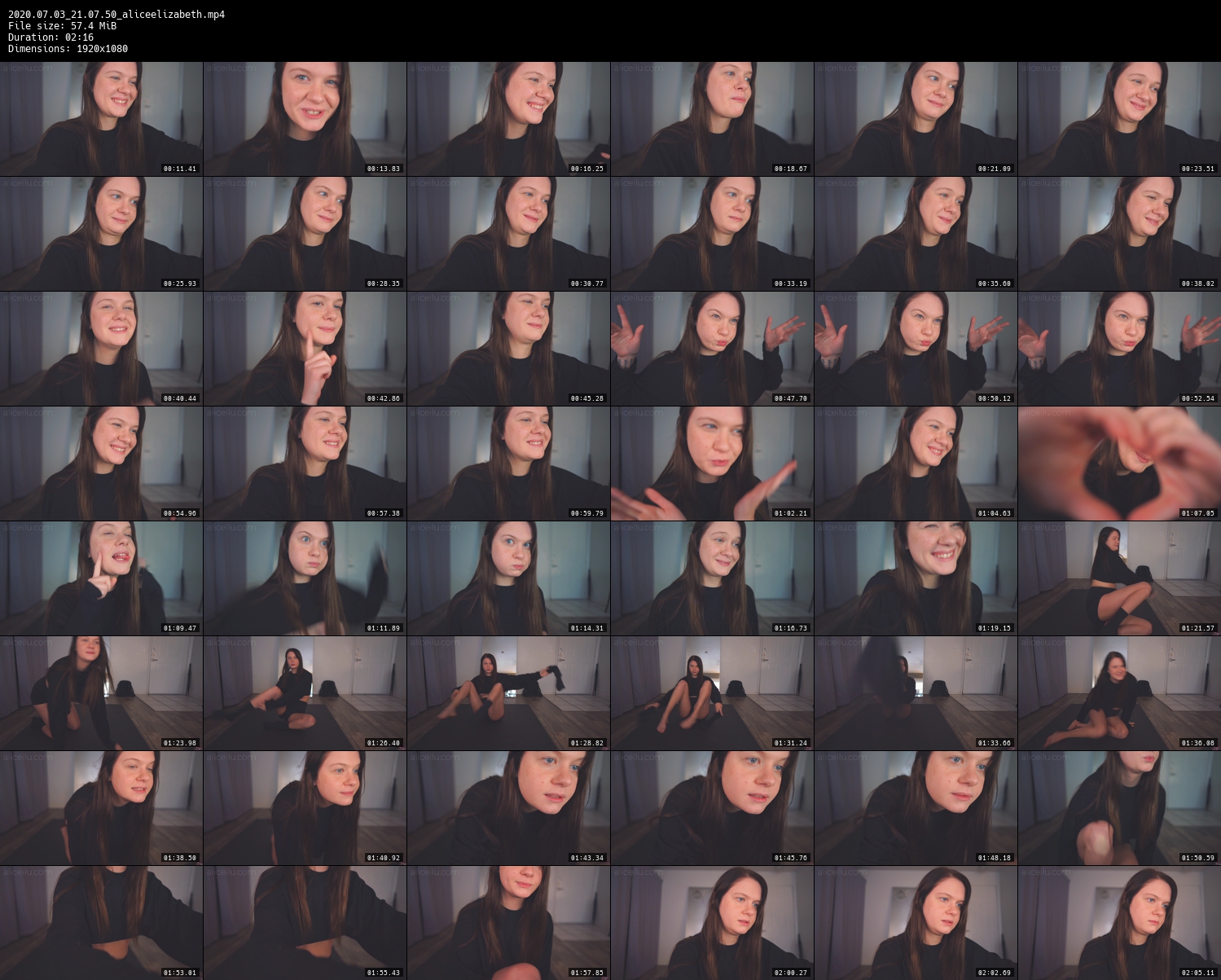Select the thumbnail stamped 00:16.25
The width and height of the screenshot is (1221, 980).
pyautogui.click(x=508, y=118)
